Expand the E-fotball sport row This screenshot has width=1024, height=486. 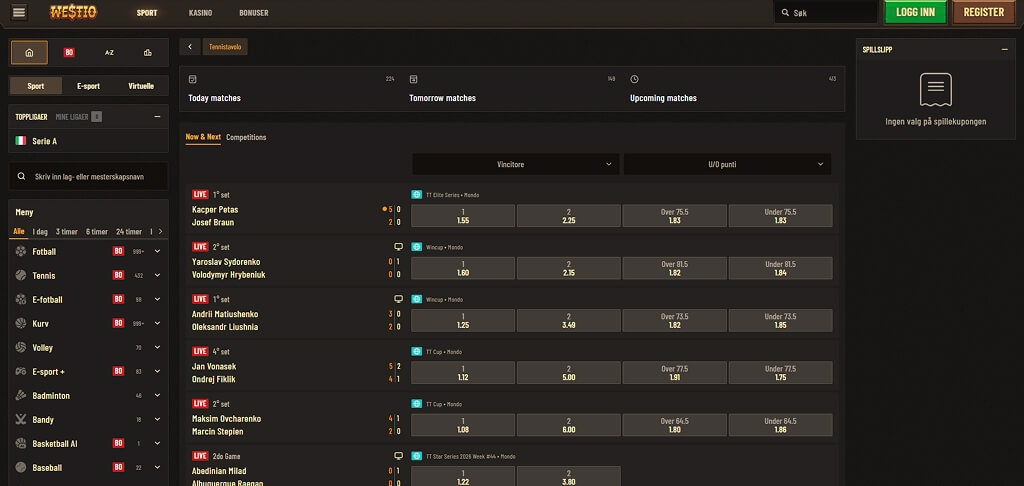(x=157, y=299)
